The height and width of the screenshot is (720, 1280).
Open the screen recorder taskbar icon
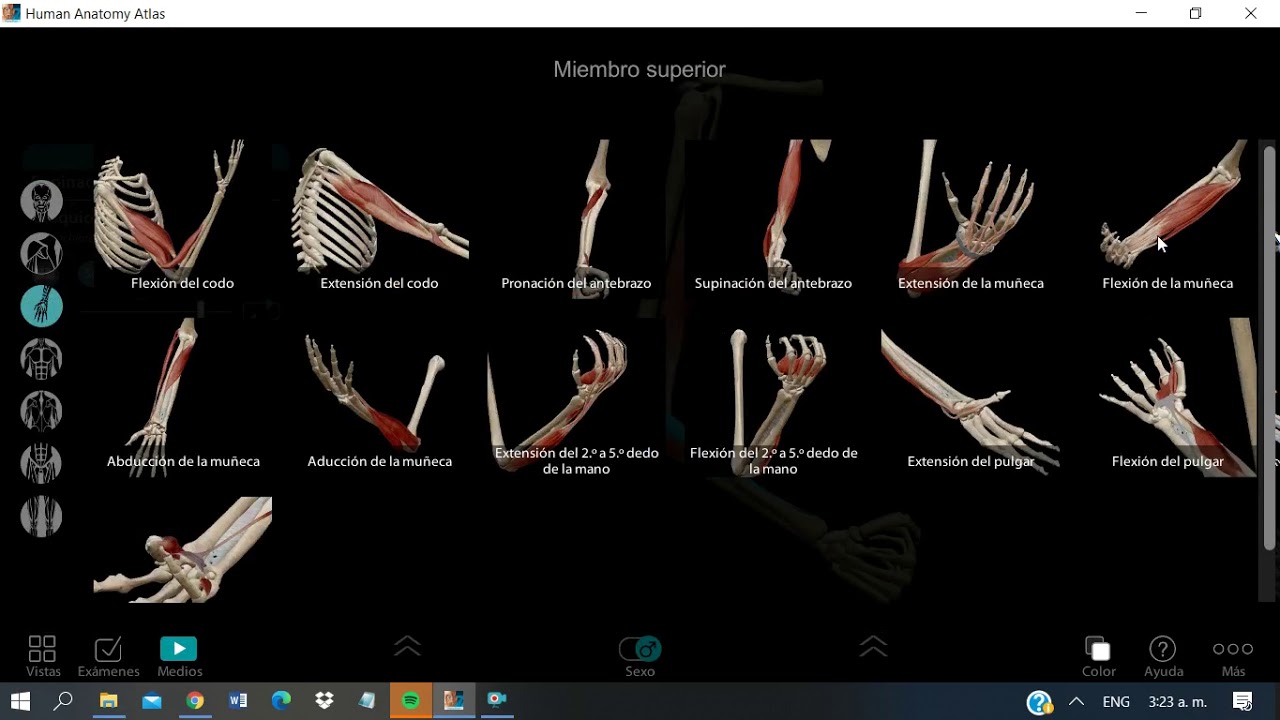click(x=497, y=701)
